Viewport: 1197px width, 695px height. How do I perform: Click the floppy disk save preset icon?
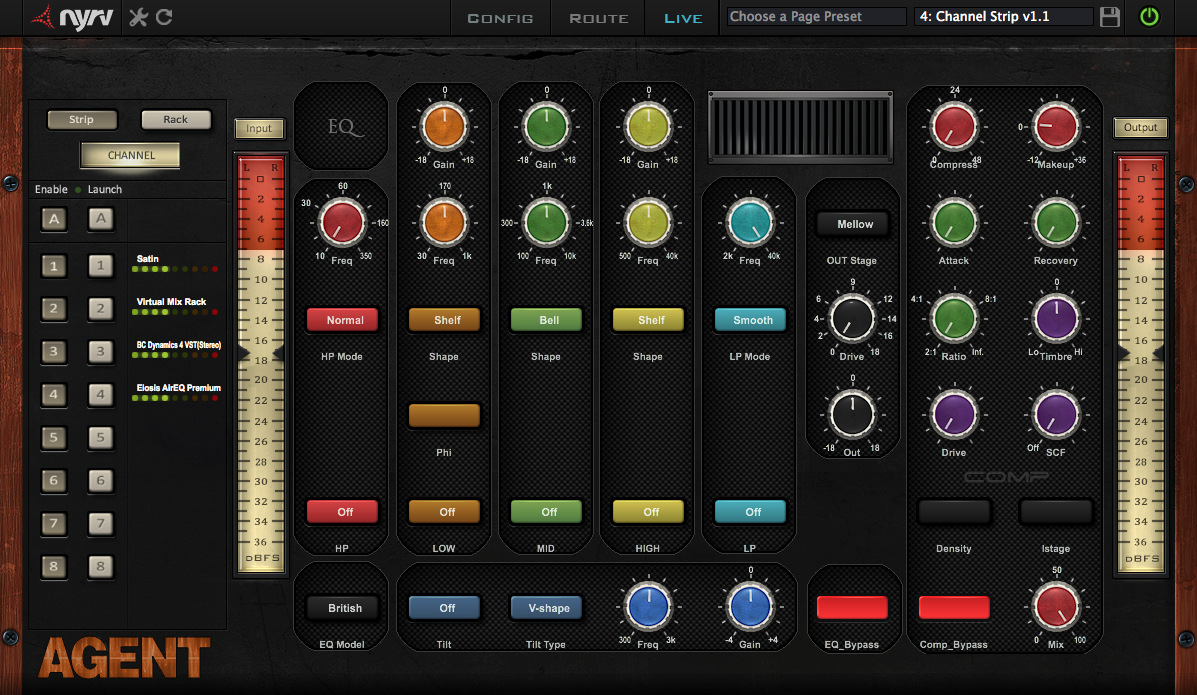[1110, 17]
